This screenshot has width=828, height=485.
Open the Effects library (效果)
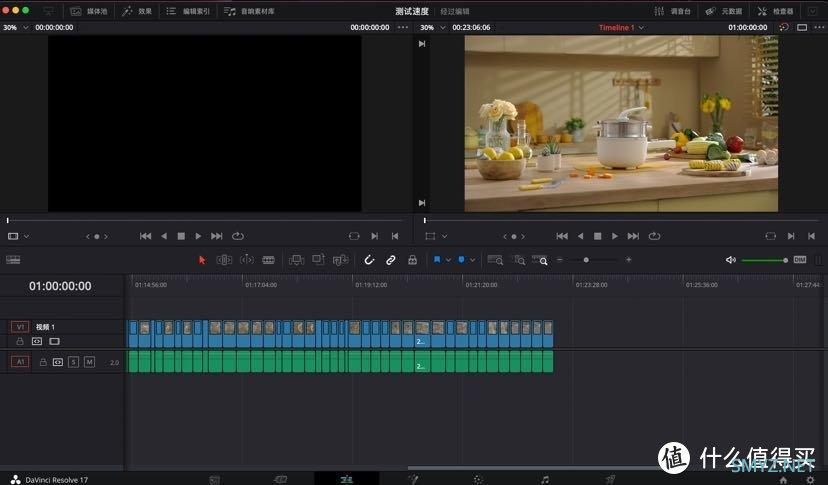coord(137,11)
